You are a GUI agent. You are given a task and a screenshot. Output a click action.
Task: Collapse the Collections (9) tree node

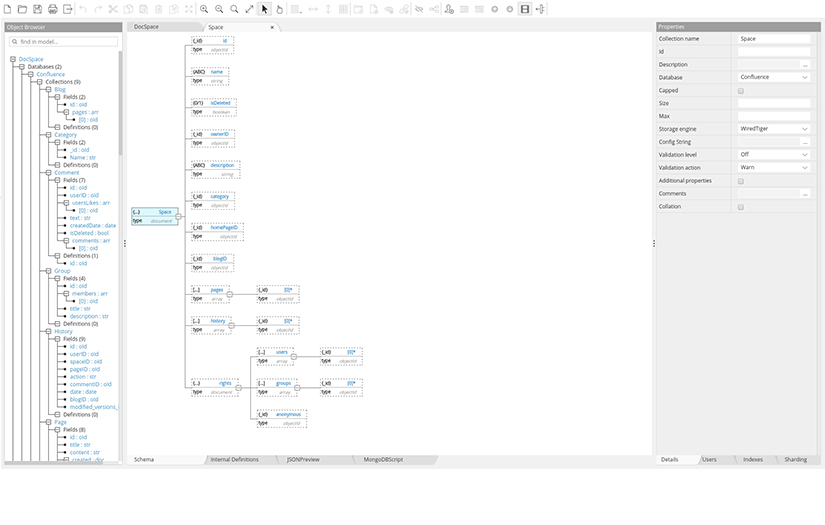[39, 82]
